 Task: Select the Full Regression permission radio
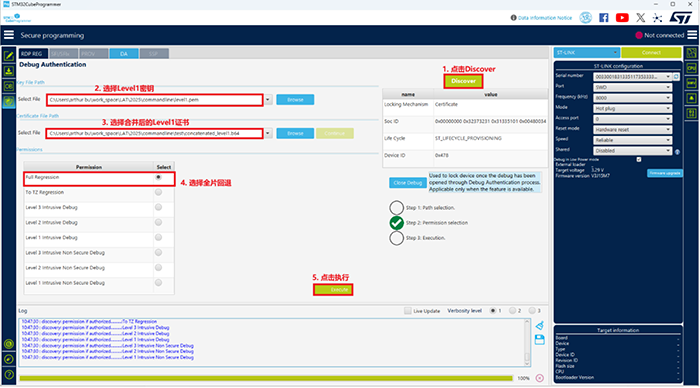[x=158, y=177]
